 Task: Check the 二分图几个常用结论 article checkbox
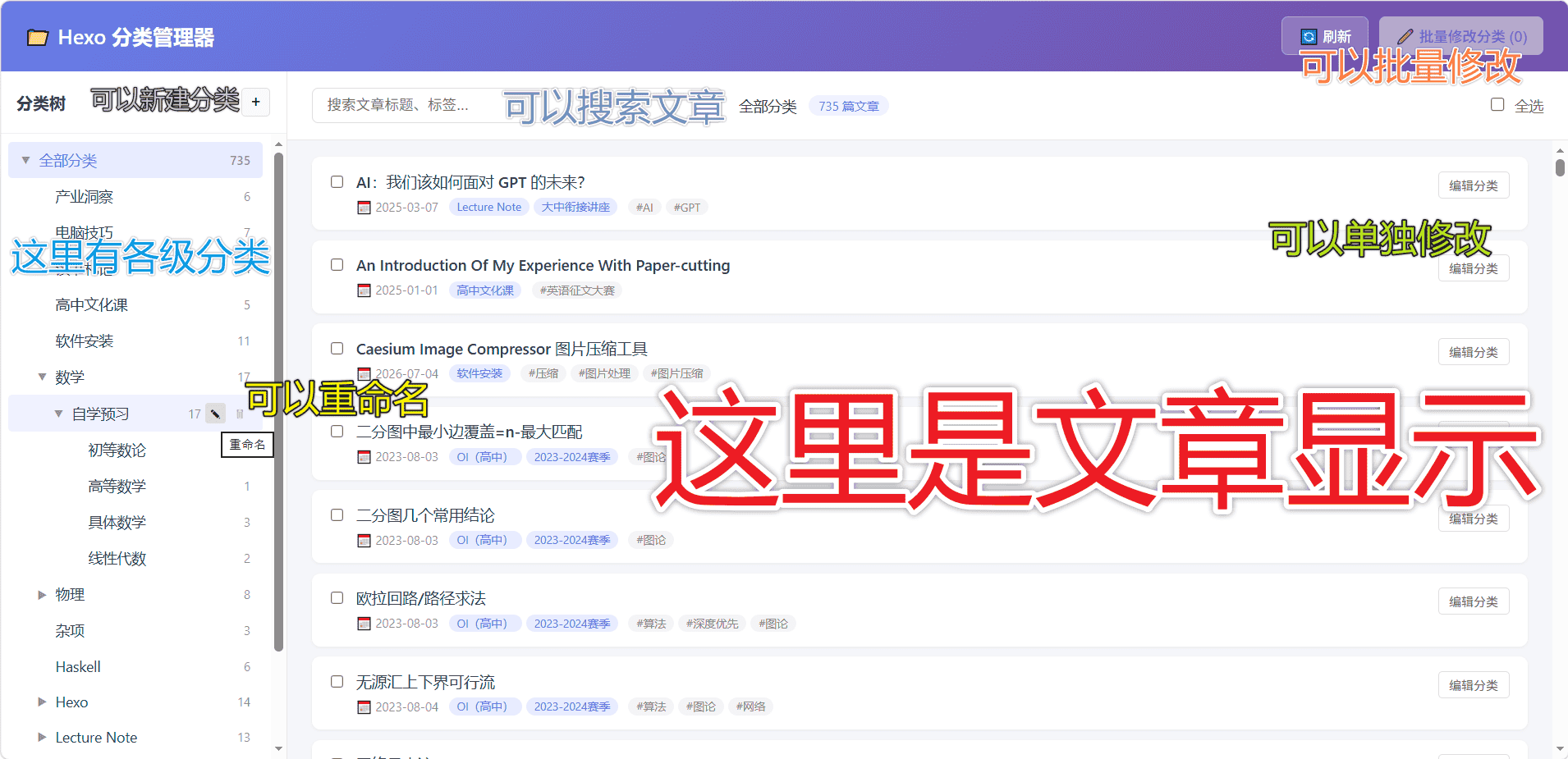(337, 515)
